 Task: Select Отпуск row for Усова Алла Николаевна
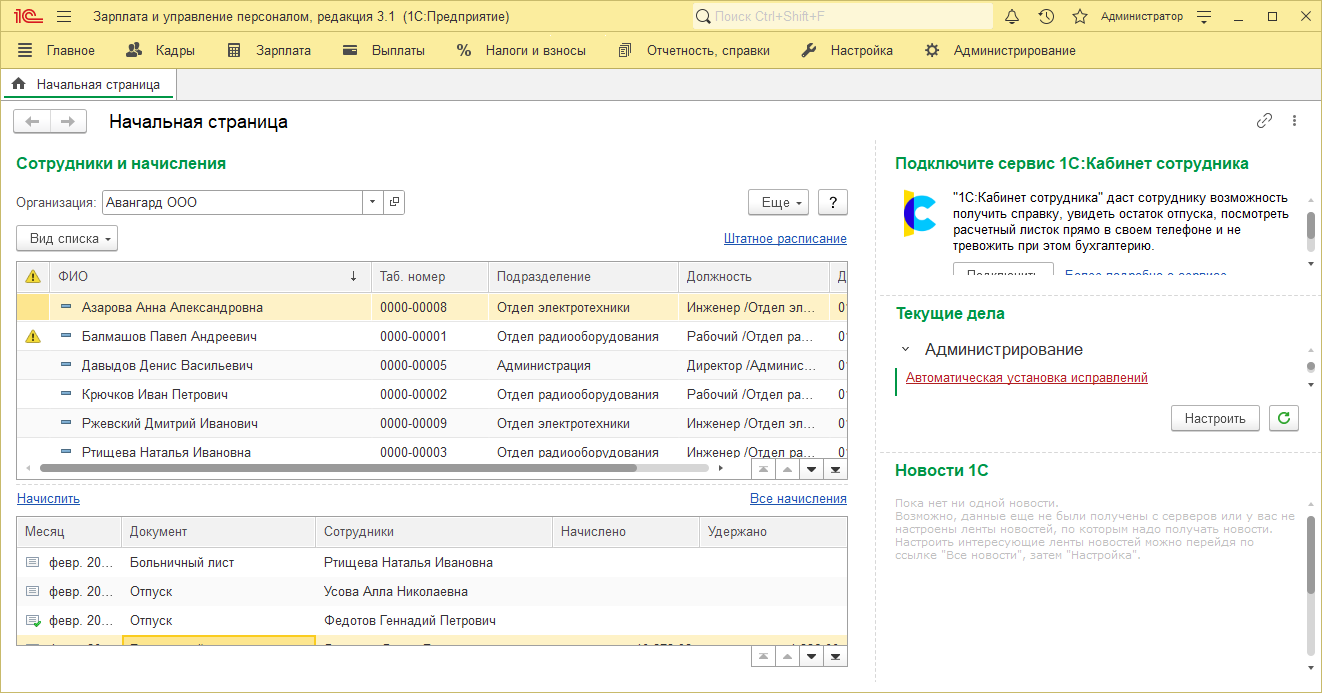click(x=432, y=592)
